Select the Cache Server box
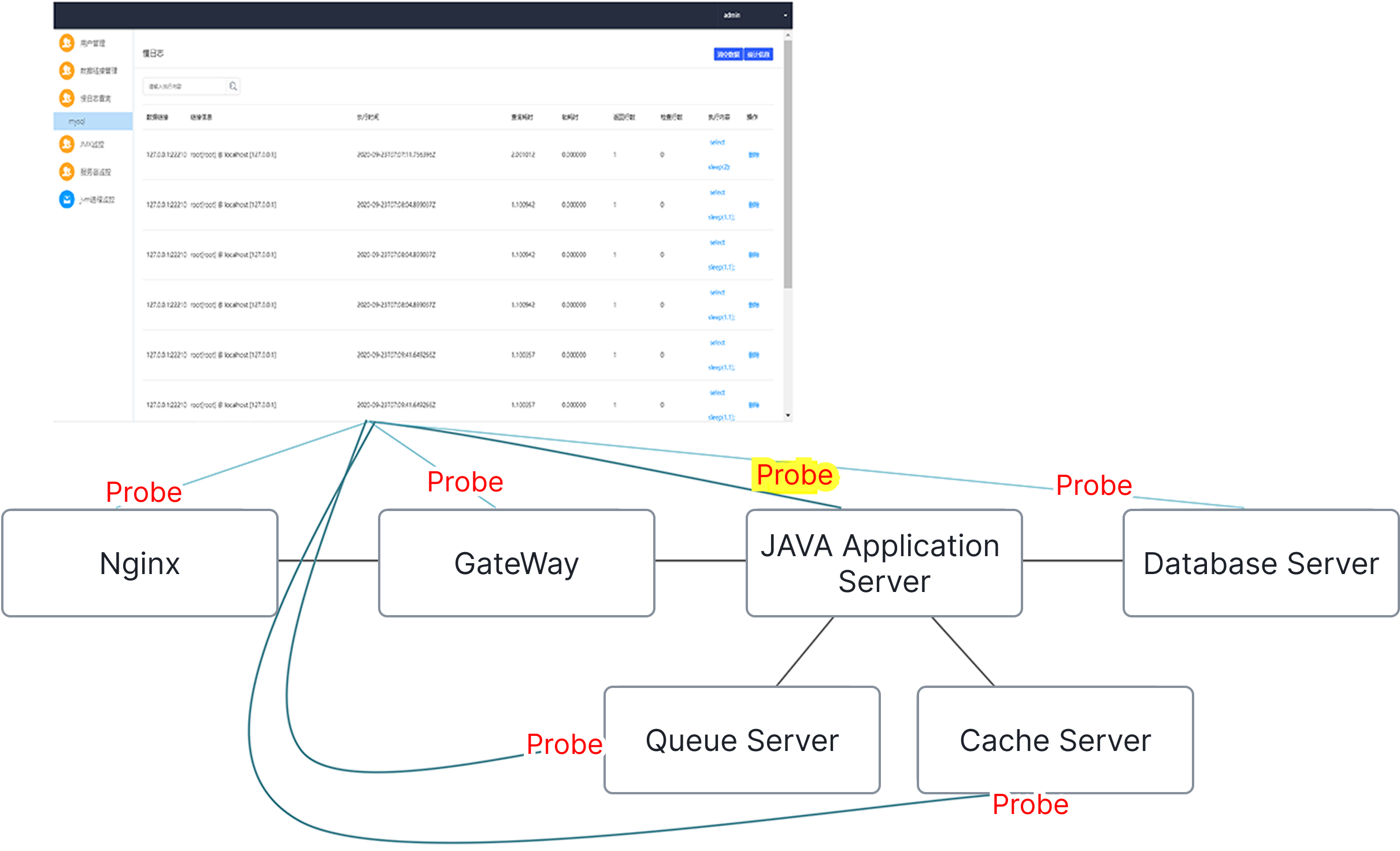This screenshot has height=851, width=1400. click(1055, 740)
